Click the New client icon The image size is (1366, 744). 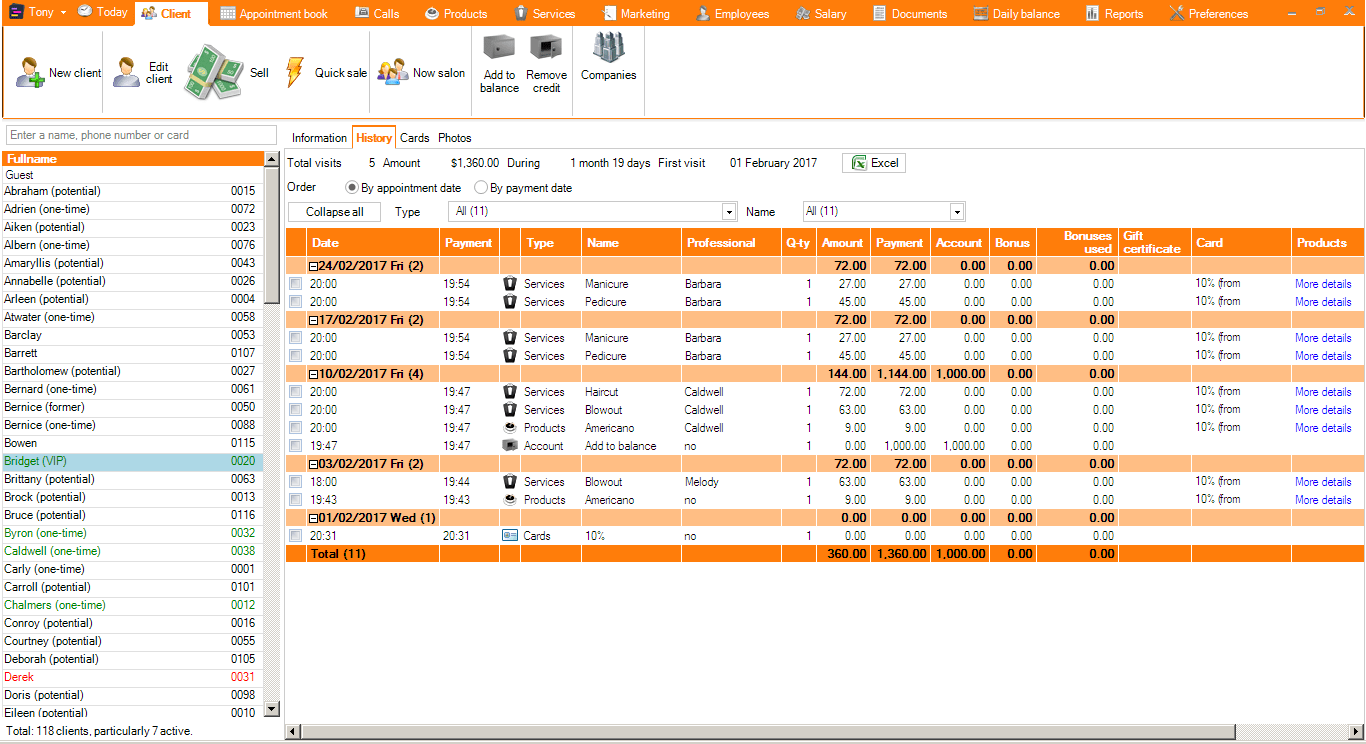(30, 73)
